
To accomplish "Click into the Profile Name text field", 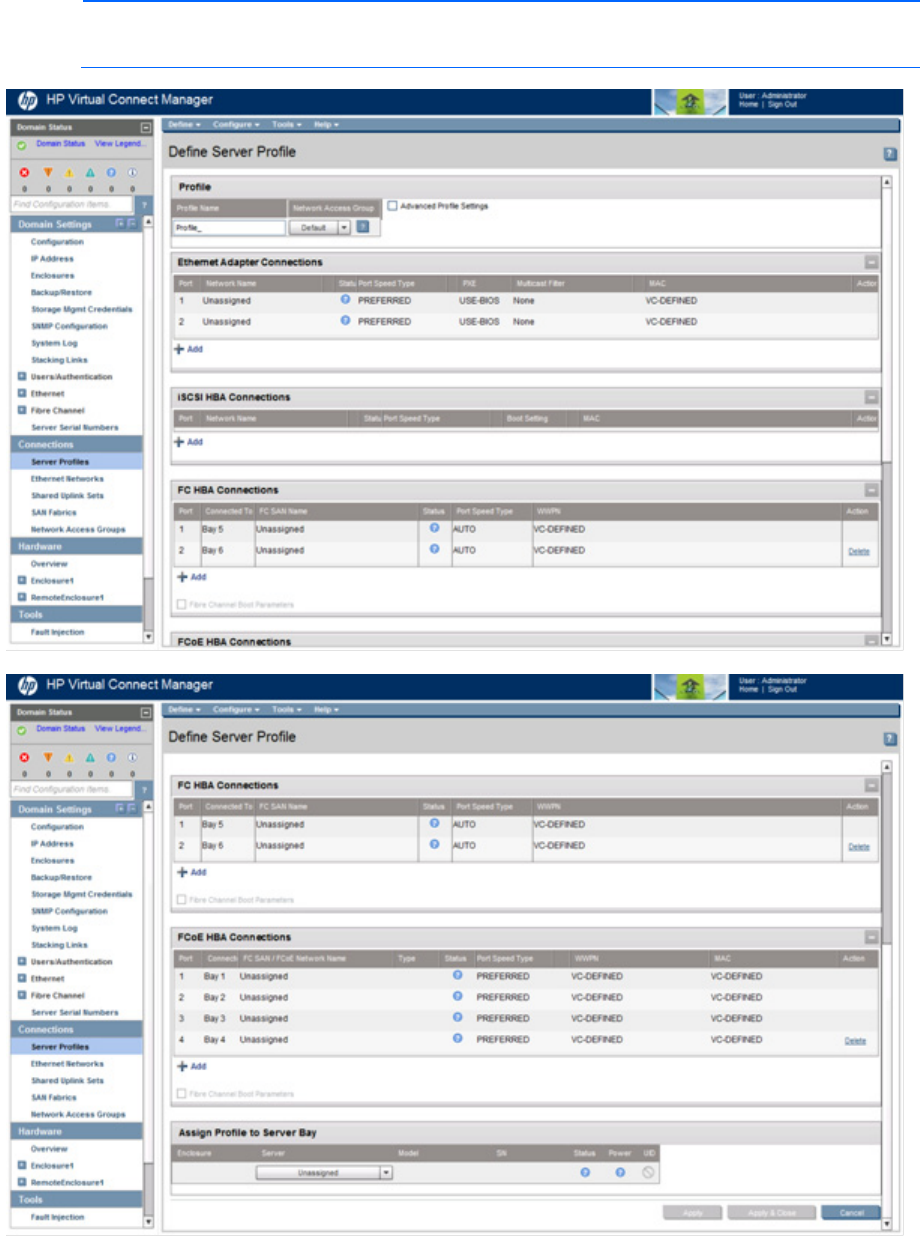I will tap(229, 227).
